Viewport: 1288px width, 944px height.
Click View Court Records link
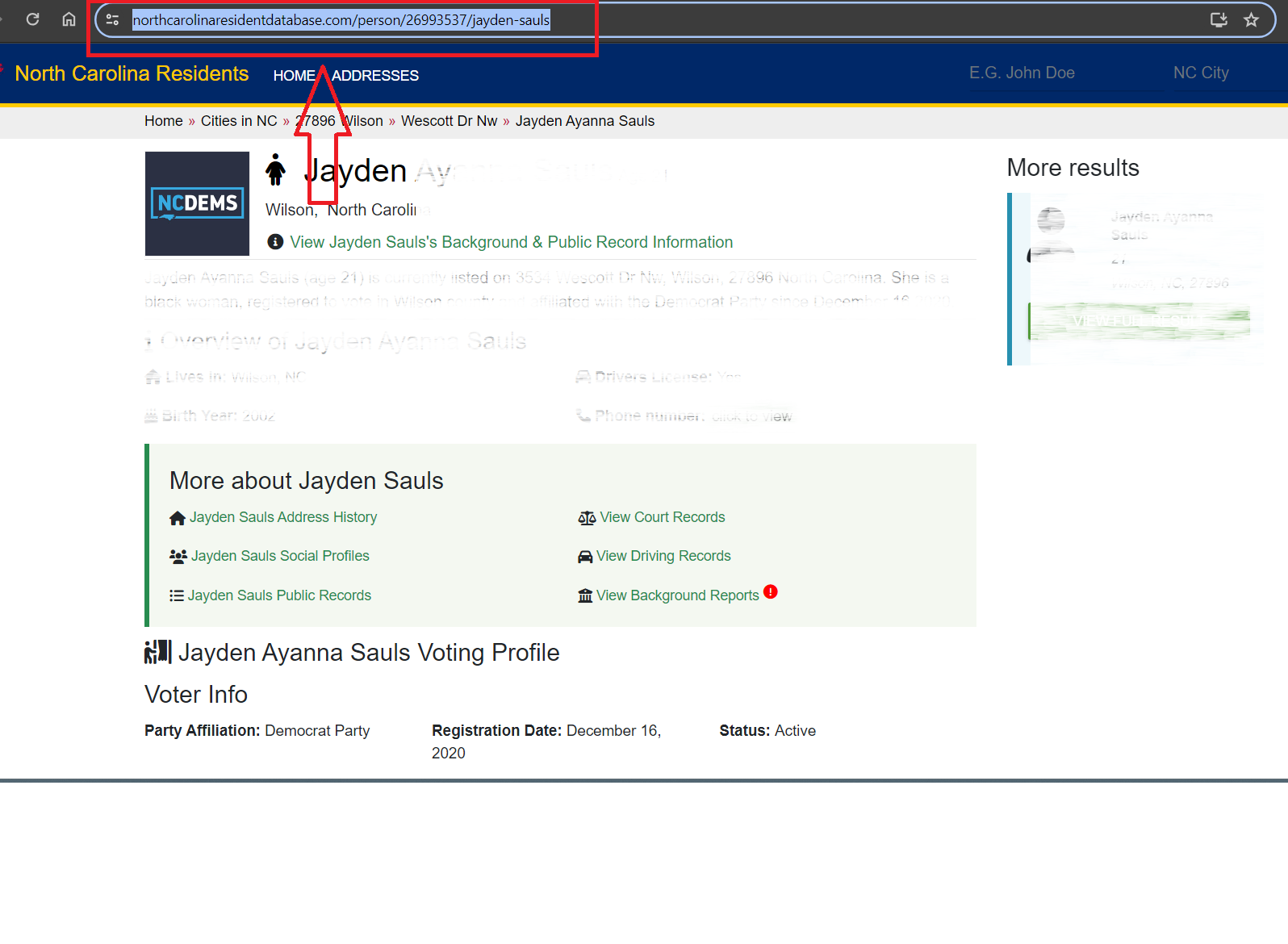click(662, 517)
